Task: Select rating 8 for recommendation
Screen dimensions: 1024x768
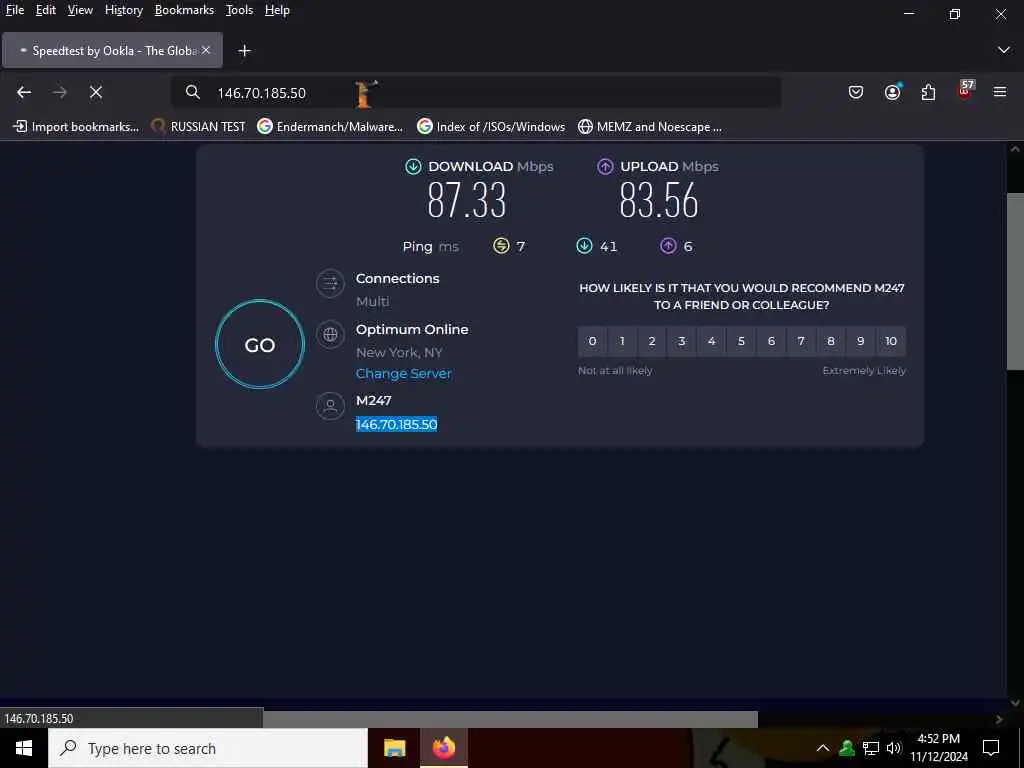Action: (x=831, y=341)
